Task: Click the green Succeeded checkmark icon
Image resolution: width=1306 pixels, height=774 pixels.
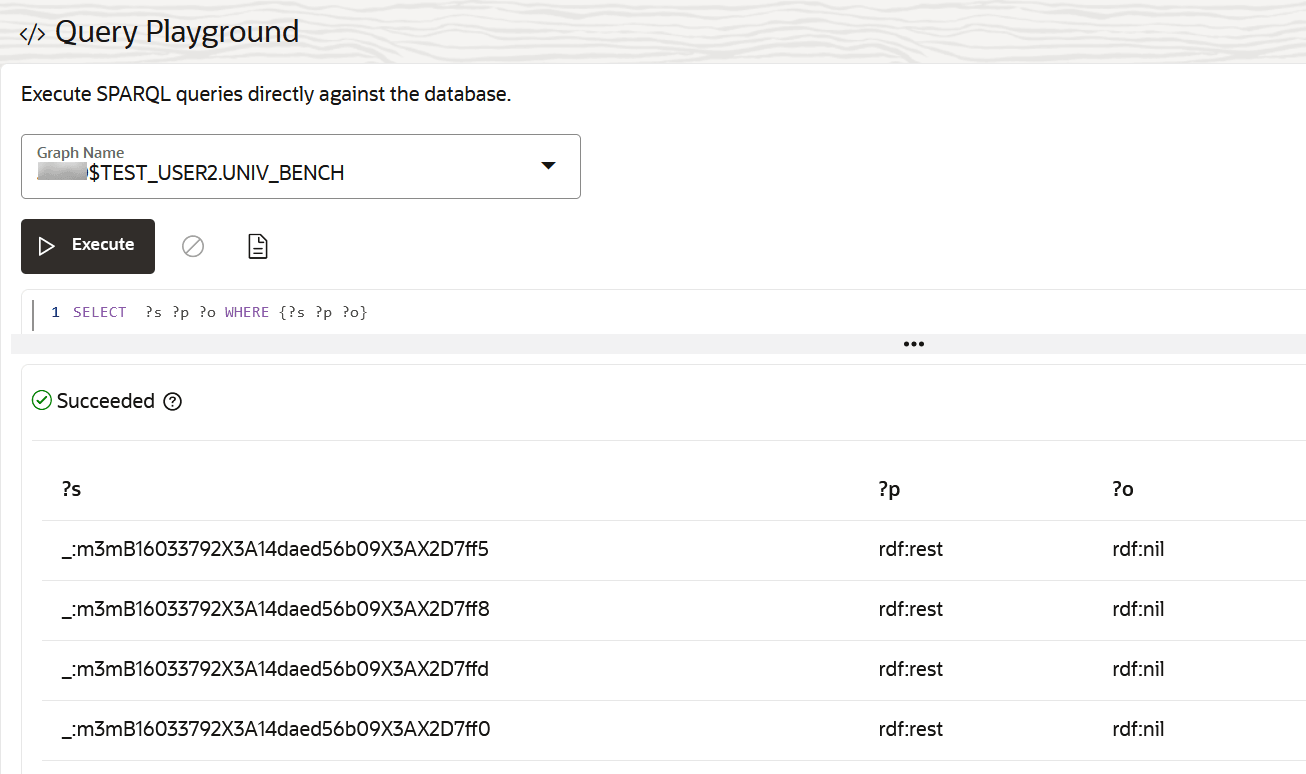Action: (42, 401)
